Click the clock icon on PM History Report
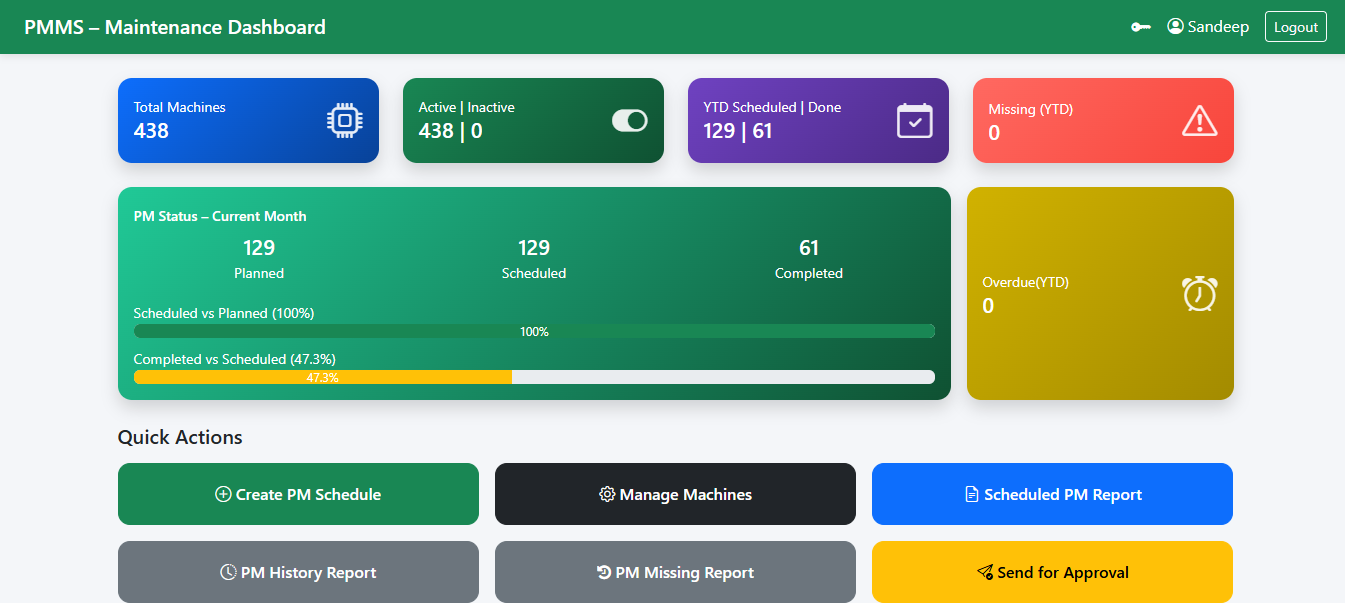This screenshot has width=1345, height=603. 231,572
